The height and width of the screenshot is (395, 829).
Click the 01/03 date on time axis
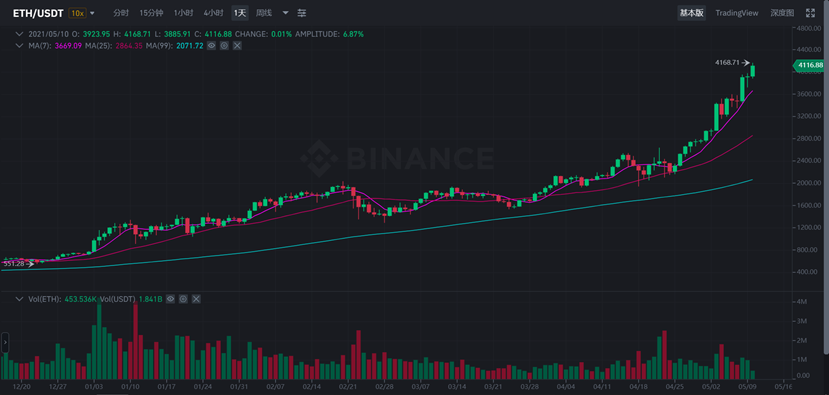tap(93, 387)
